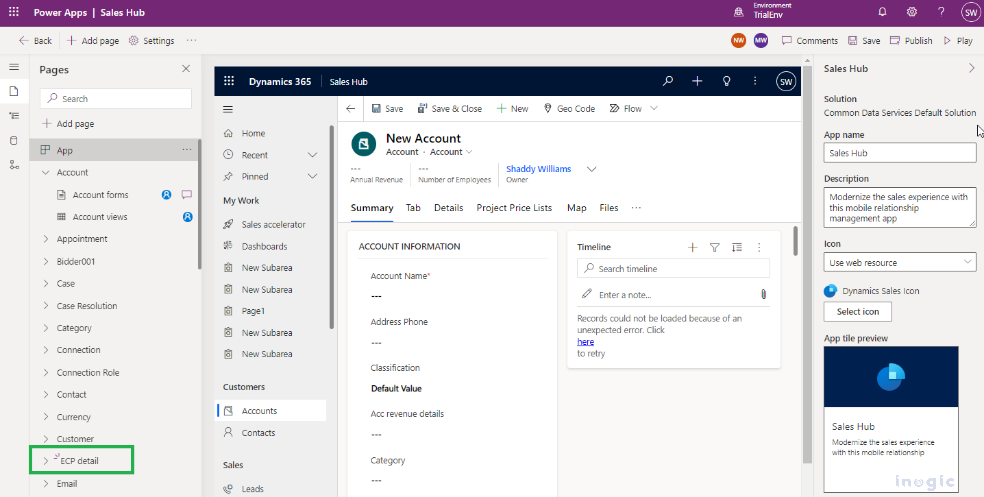Close the Pages panel

[x=186, y=68]
